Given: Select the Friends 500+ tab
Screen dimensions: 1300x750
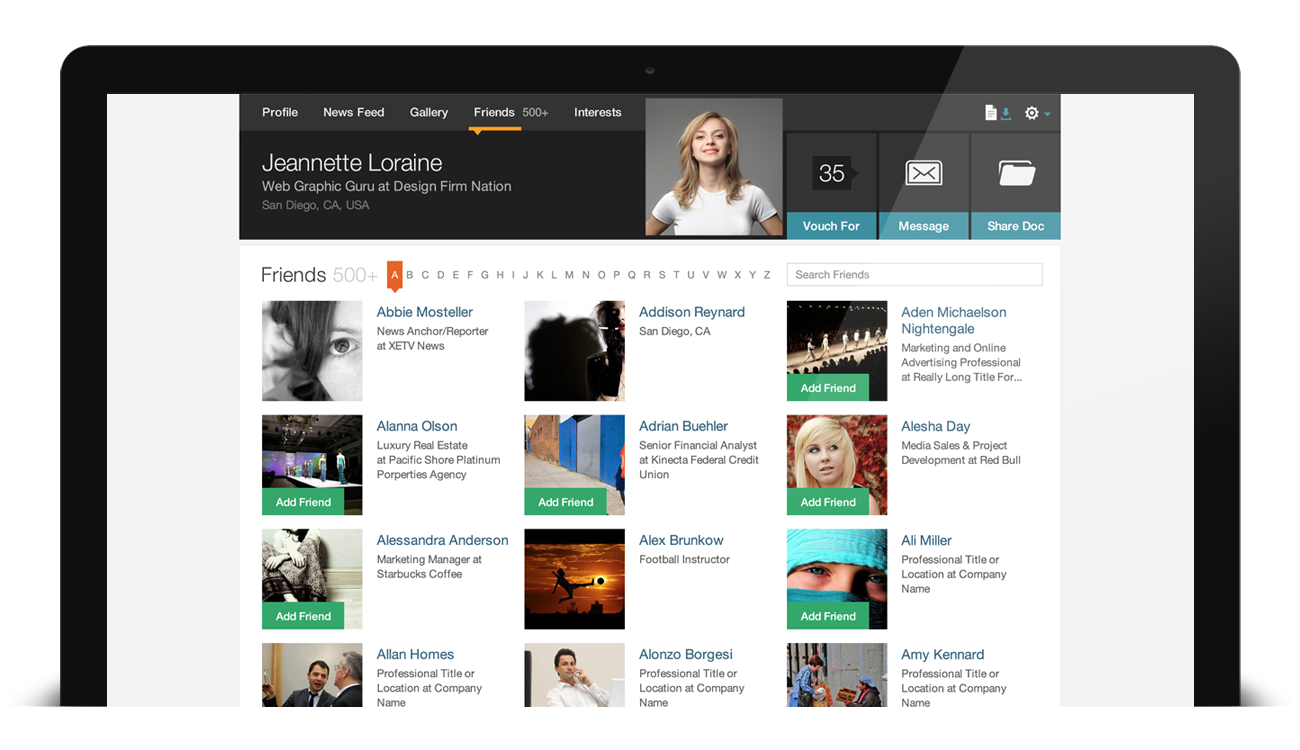Looking at the screenshot, I should [511, 112].
